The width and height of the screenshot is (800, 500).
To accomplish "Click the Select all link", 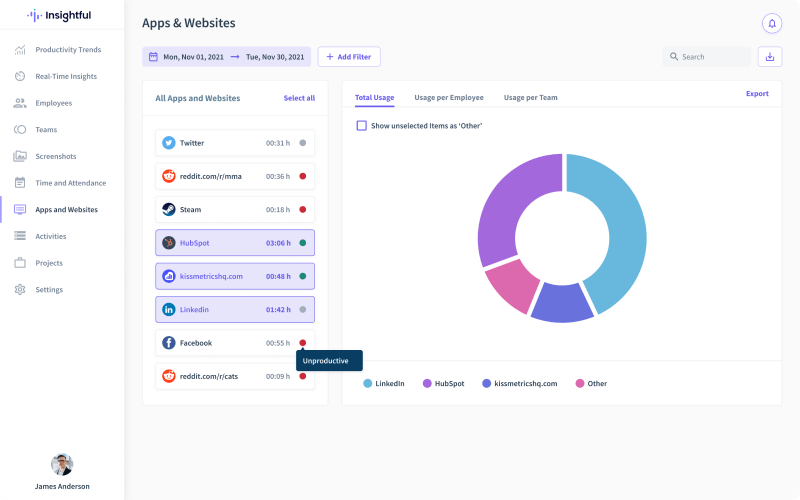I will point(299,98).
